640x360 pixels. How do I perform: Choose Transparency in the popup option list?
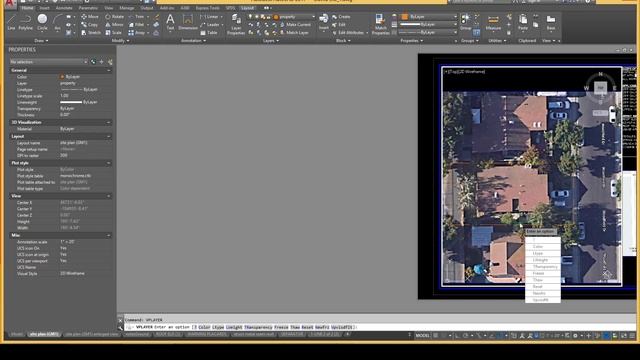(542, 267)
